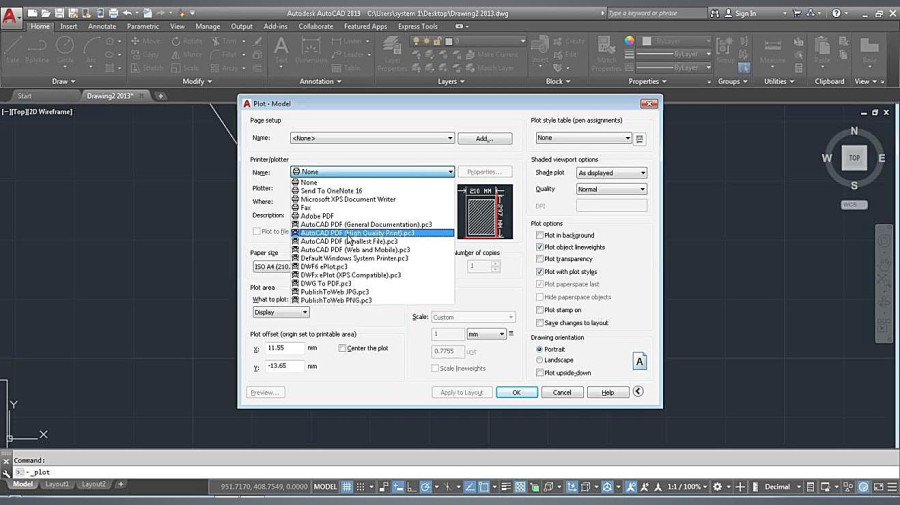900x505 pixels.
Task: Click the keyword search box in title bar
Action: 657,13
